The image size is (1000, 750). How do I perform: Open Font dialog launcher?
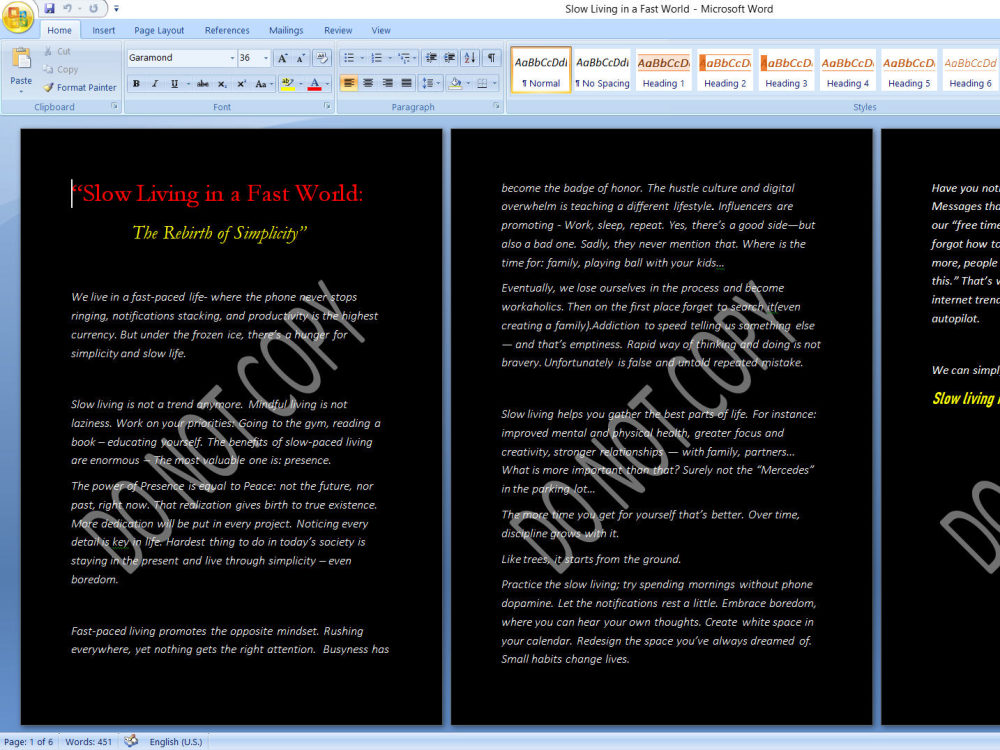[327, 107]
